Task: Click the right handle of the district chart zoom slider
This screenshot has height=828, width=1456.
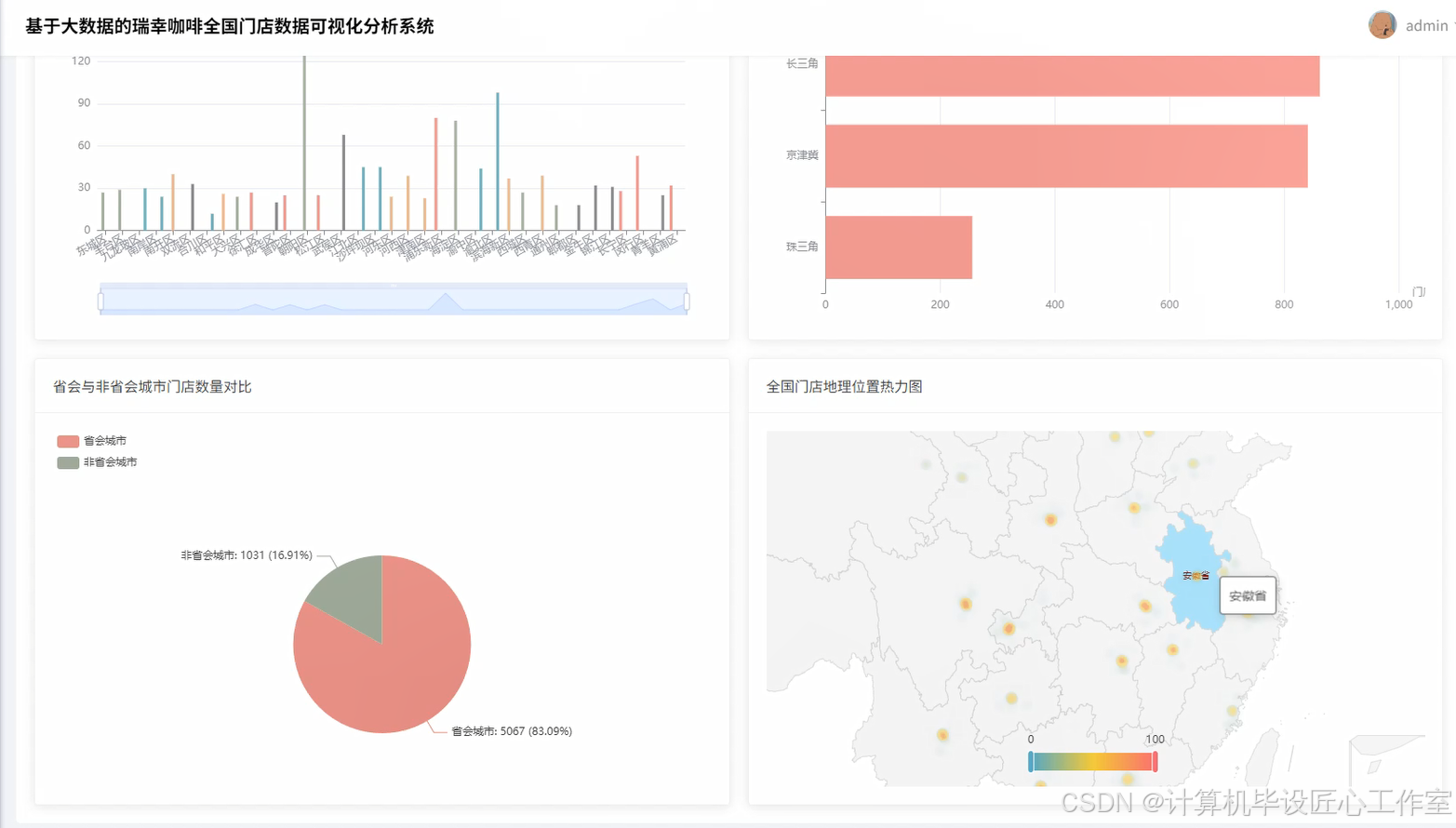Action: coord(687,301)
